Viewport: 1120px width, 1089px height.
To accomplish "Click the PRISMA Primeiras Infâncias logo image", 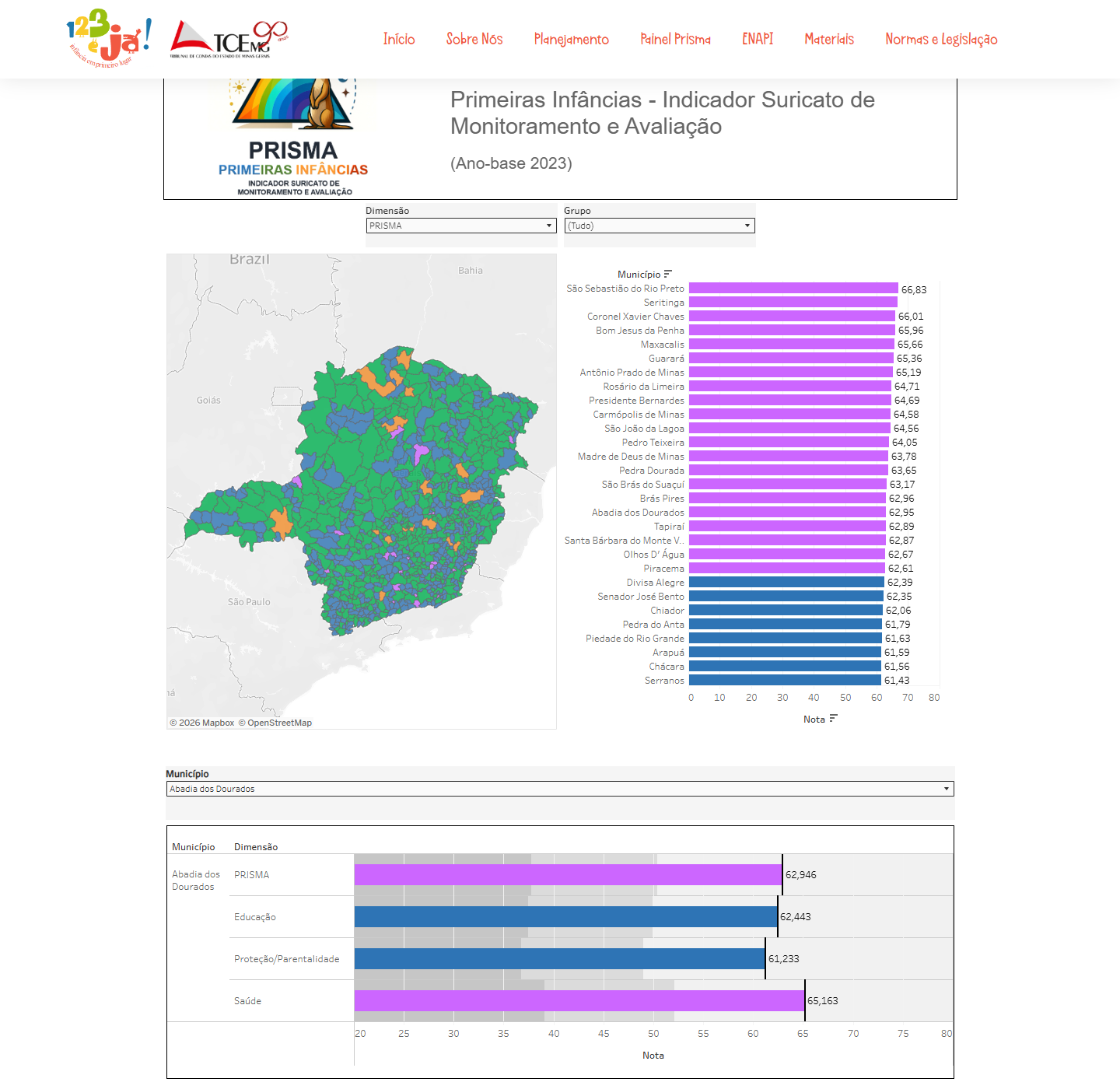I will 293,137.
